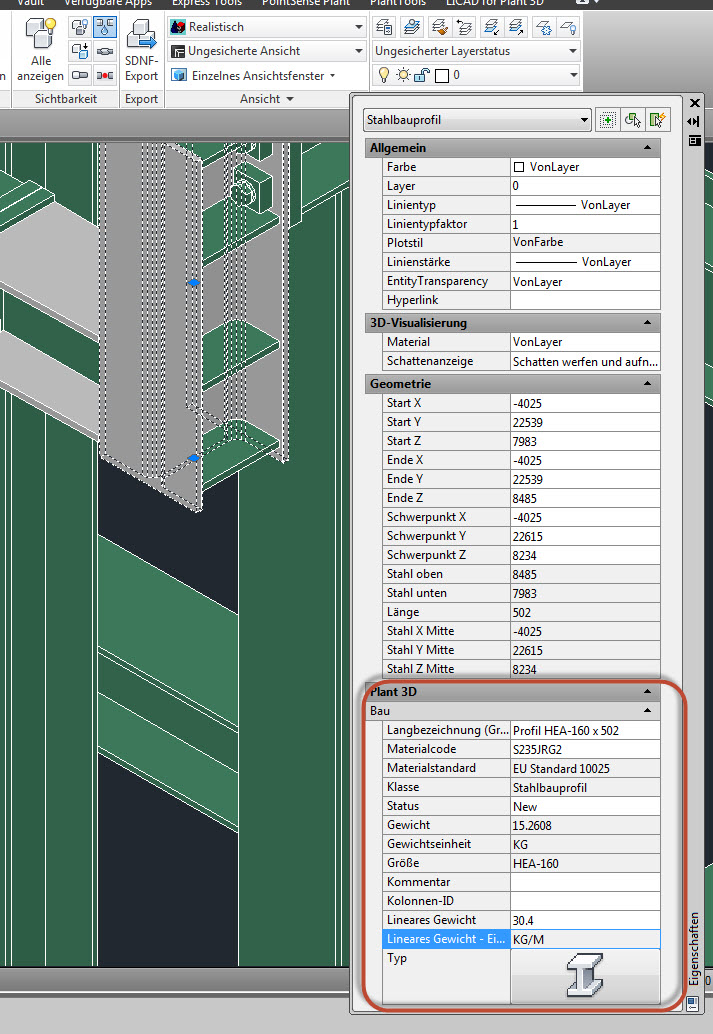Open Einzelnes Ansichtsfenster dropdown
Image resolution: width=713 pixels, height=1034 pixels.
coord(254,75)
